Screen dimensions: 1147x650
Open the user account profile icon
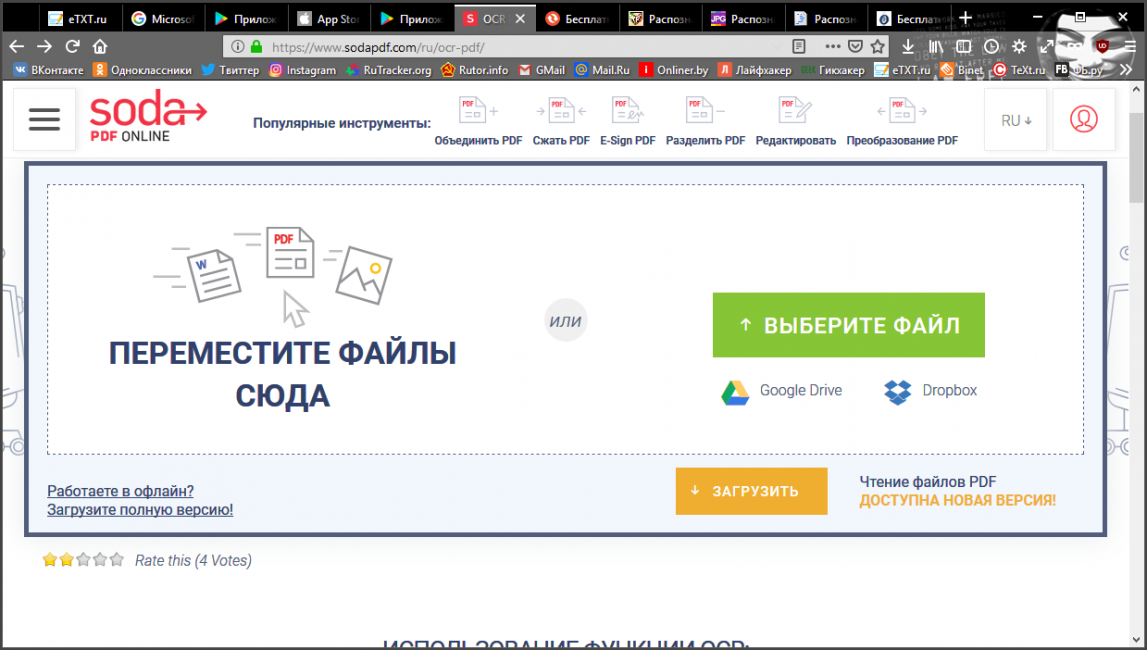tap(1083, 120)
